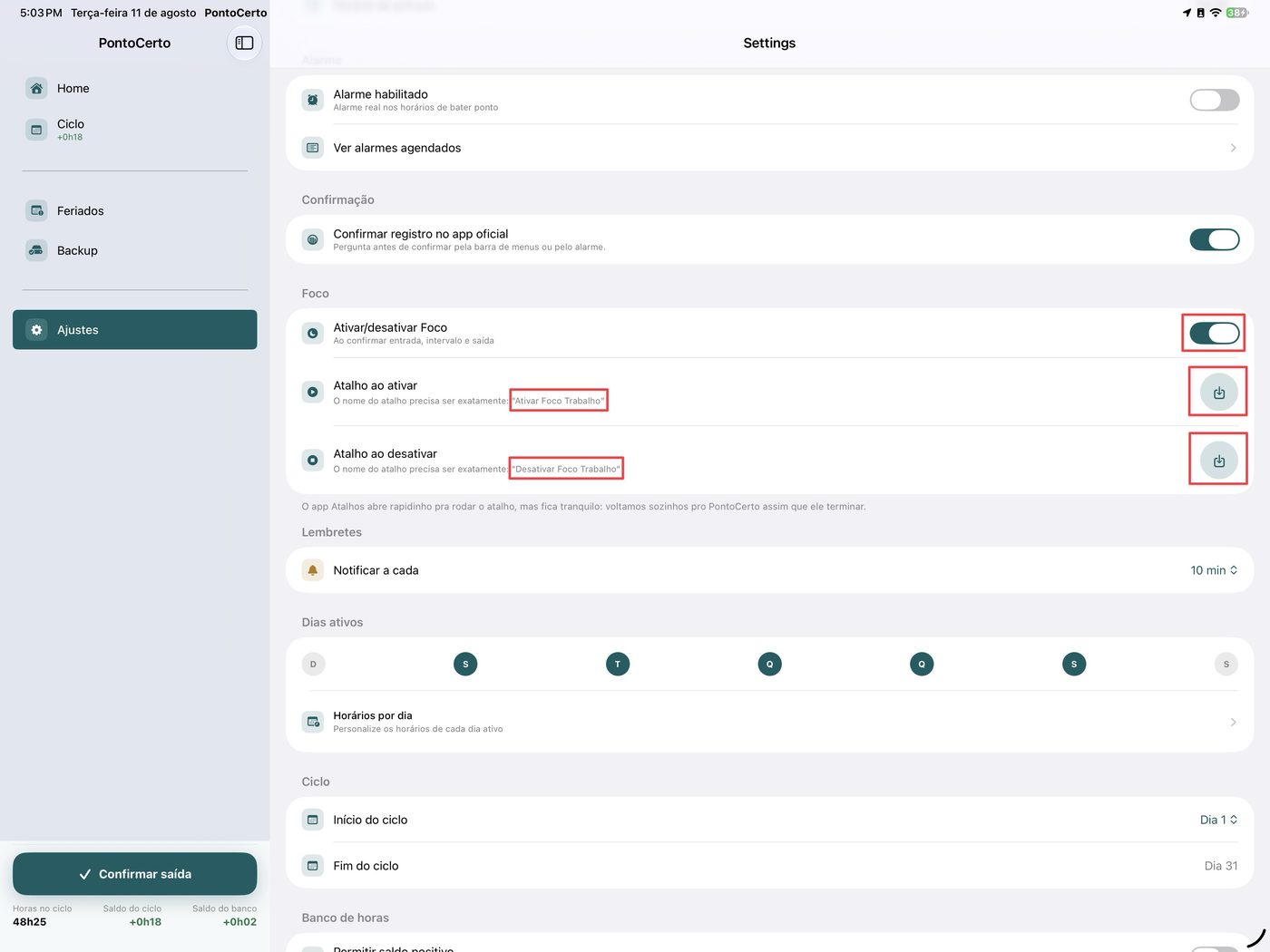
Task: Open Ver alarmes agendados chevron
Action: [x=1233, y=148]
